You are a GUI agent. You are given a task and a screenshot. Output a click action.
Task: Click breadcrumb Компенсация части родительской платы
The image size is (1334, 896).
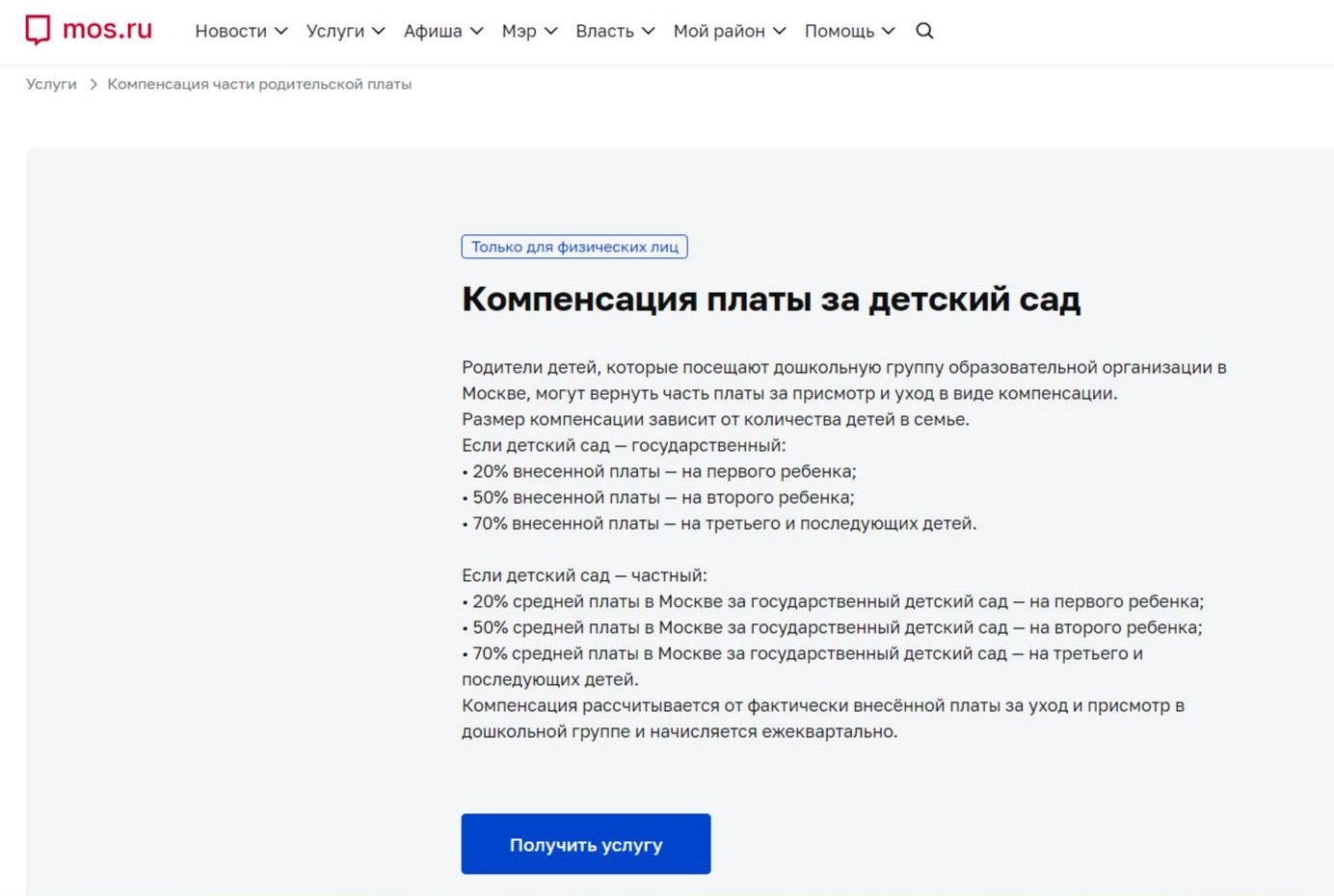[259, 84]
